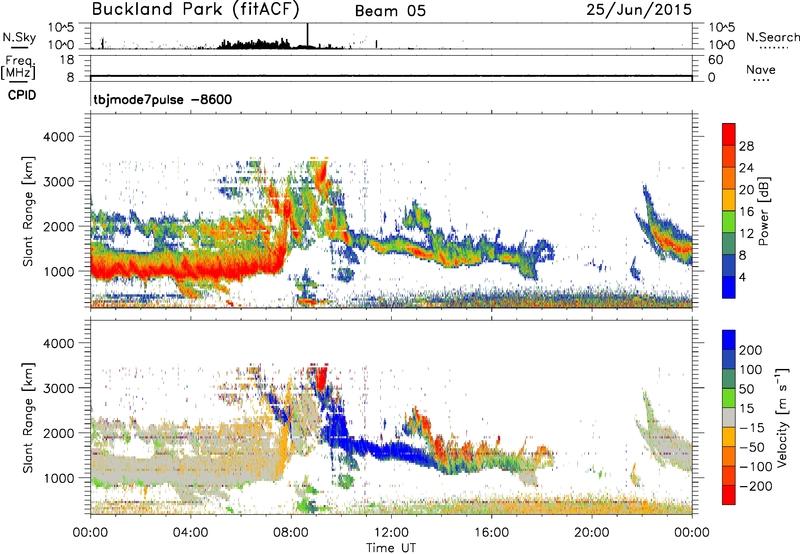Pick the yellow segment of the power colorbar
The width and height of the screenshot is (800, 554).
click(729, 200)
